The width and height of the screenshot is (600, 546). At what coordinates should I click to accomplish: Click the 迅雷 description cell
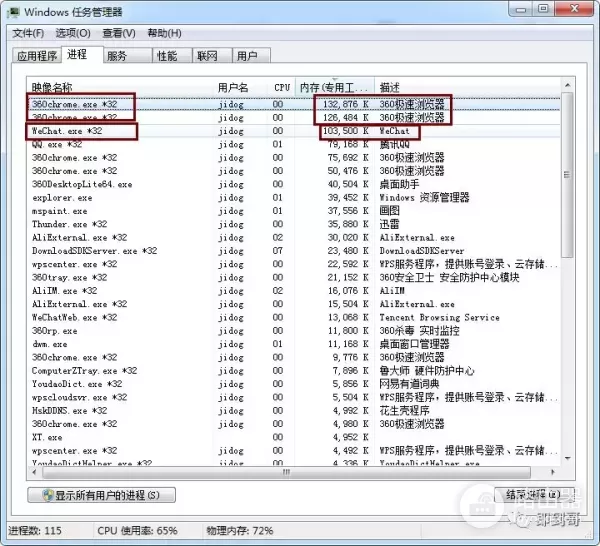click(389, 224)
